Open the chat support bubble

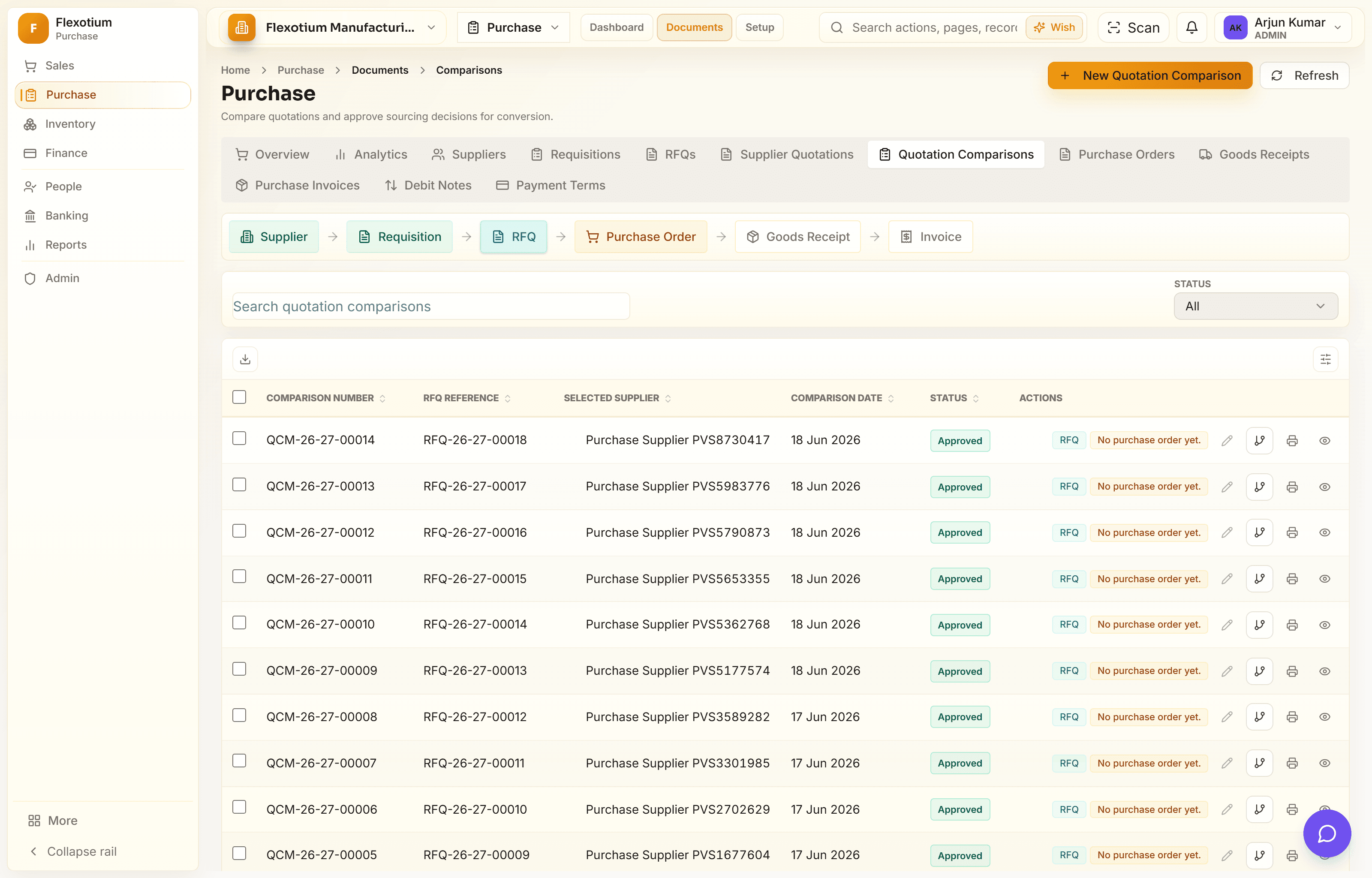tap(1327, 833)
